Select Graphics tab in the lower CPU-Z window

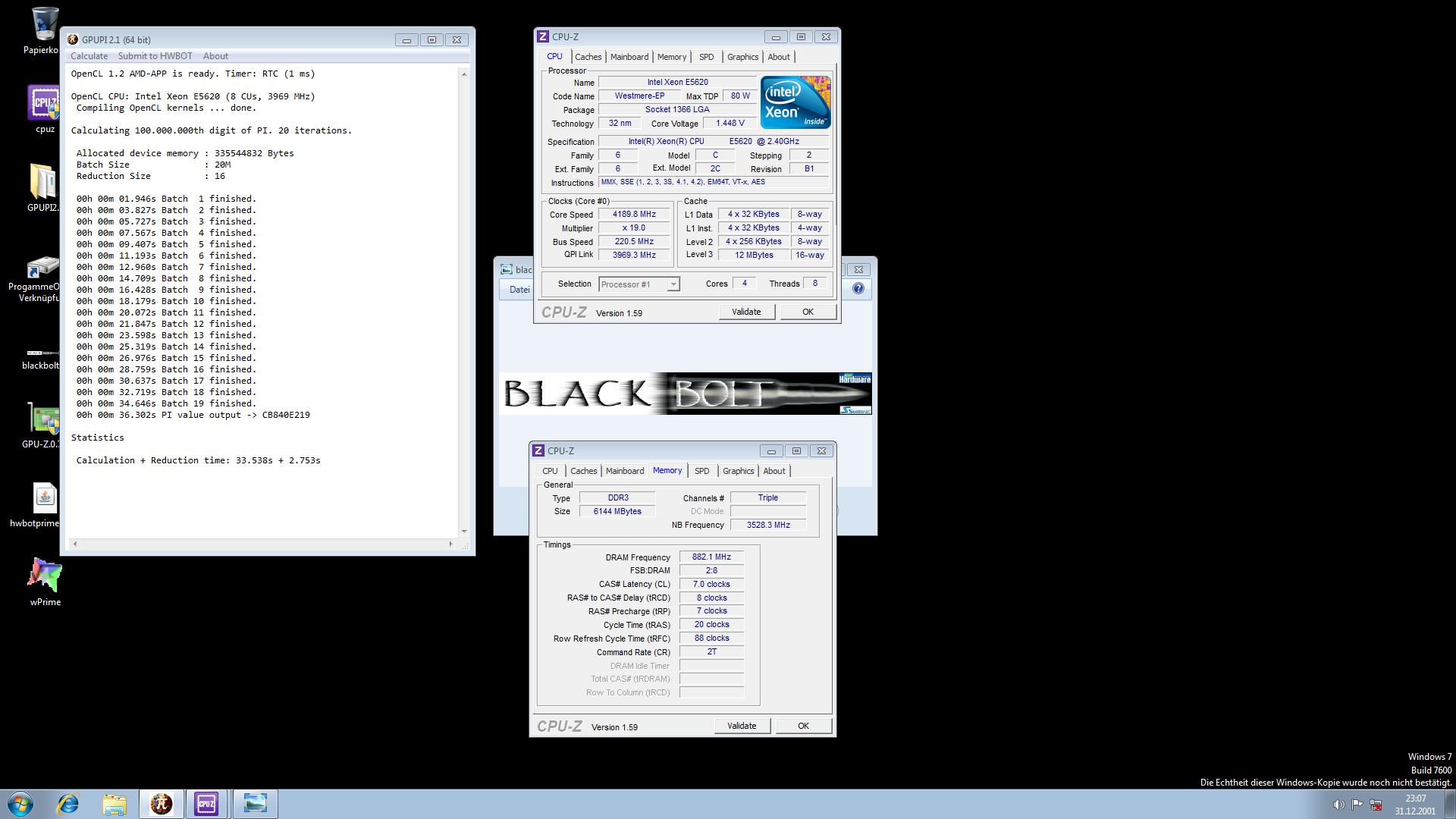point(738,471)
